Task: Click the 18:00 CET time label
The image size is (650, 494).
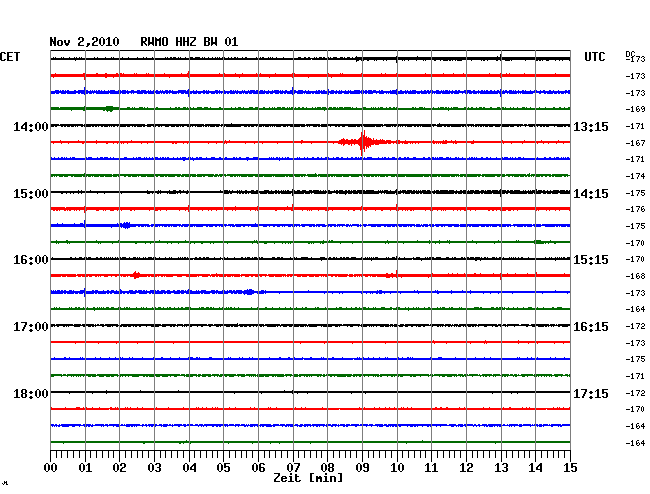Action: tap(31, 393)
